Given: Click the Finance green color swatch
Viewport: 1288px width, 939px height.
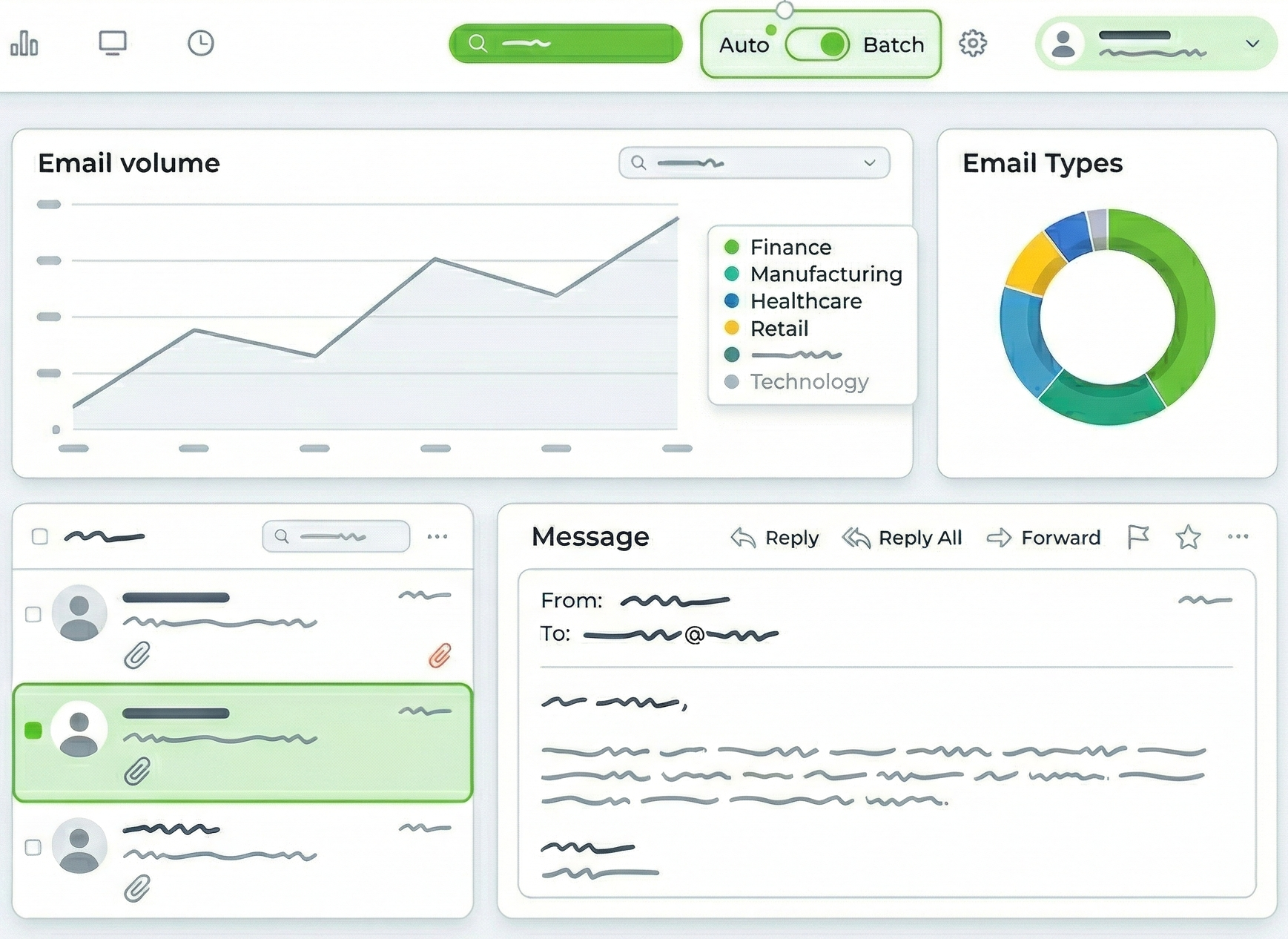Looking at the screenshot, I should 733,246.
